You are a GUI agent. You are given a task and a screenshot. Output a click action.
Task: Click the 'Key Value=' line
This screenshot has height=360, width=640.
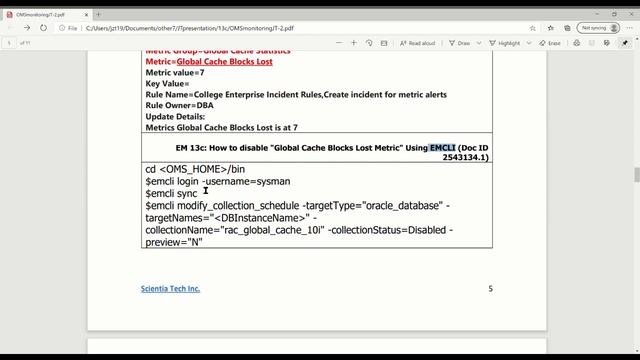pyautogui.click(x=167, y=84)
